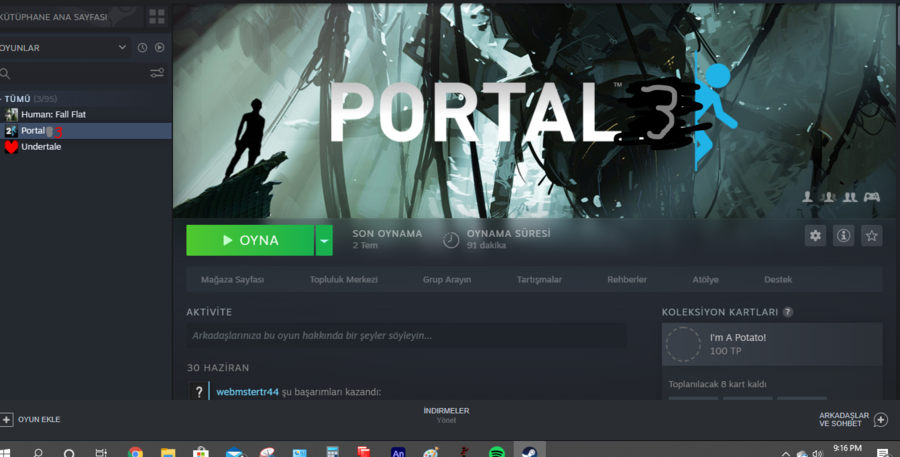The height and width of the screenshot is (457, 900).
Task: Click the single-player feature icon
Action: click(x=808, y=197)
